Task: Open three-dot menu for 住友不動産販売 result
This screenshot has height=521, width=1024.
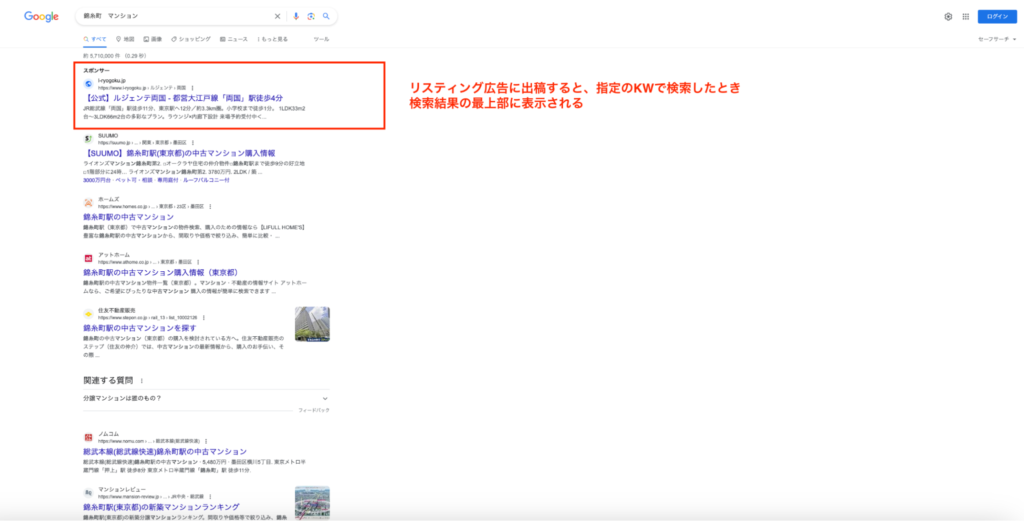Action: 203,317
